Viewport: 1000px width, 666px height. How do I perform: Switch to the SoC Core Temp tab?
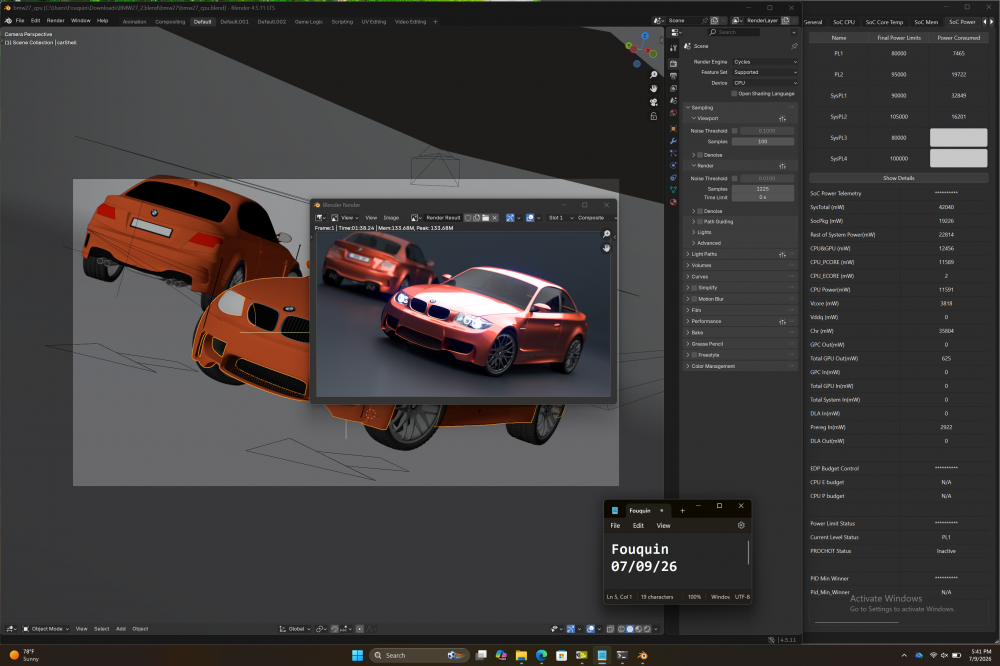884,22
